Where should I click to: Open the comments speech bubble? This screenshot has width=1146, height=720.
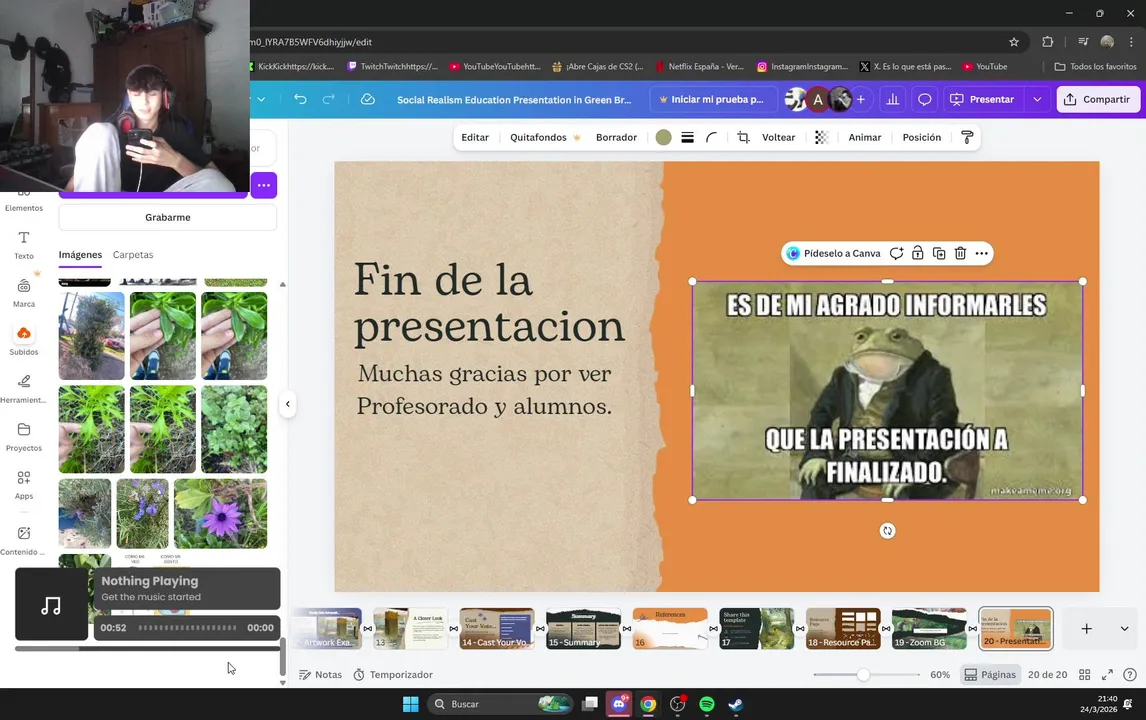point(925,99)
